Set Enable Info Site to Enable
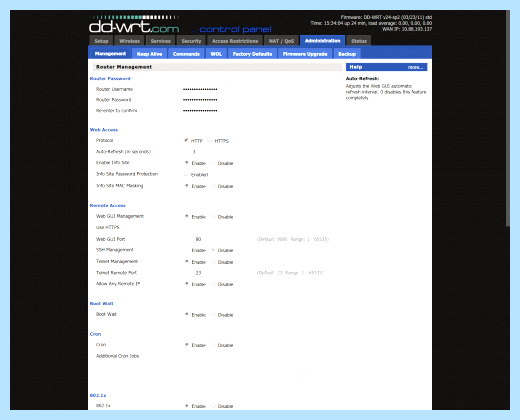The height and width of the screenshot is (420, 520). click(x=187, y=163)
